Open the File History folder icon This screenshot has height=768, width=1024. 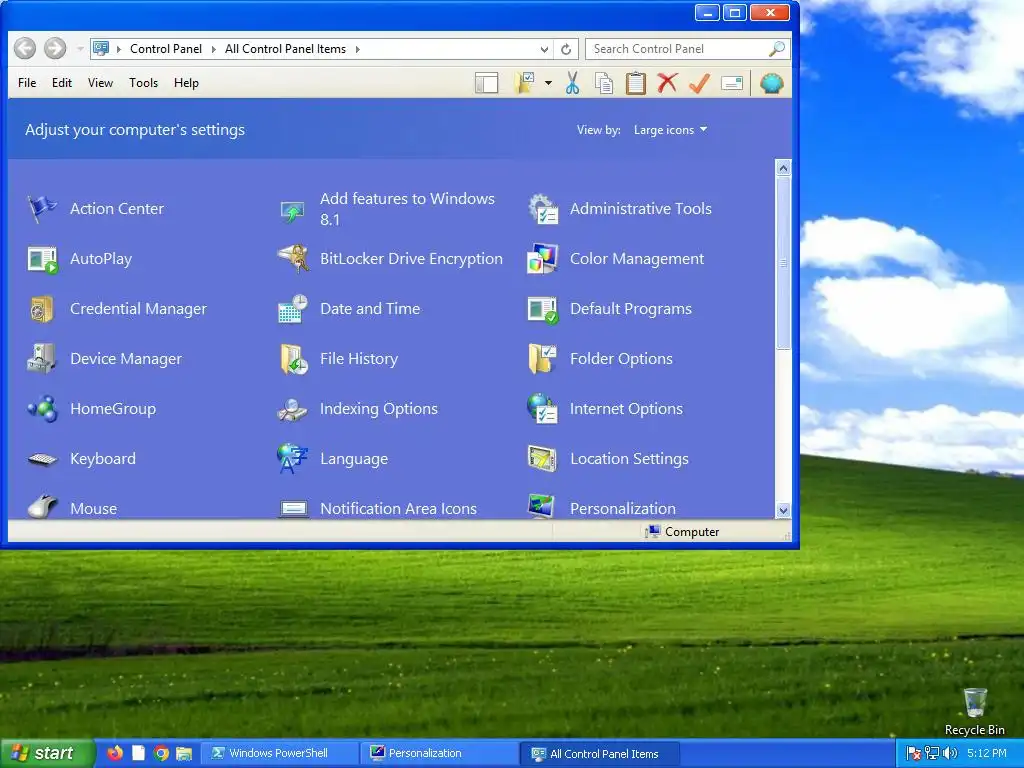pos(292,359)
